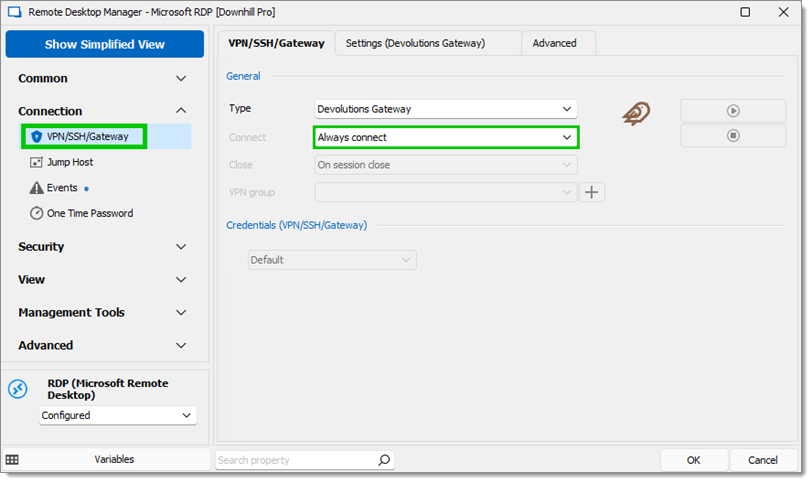This screenshot has height=483, width=812.
Task: Add a VPN group with plus button
Action: click(x=591, y=192)
